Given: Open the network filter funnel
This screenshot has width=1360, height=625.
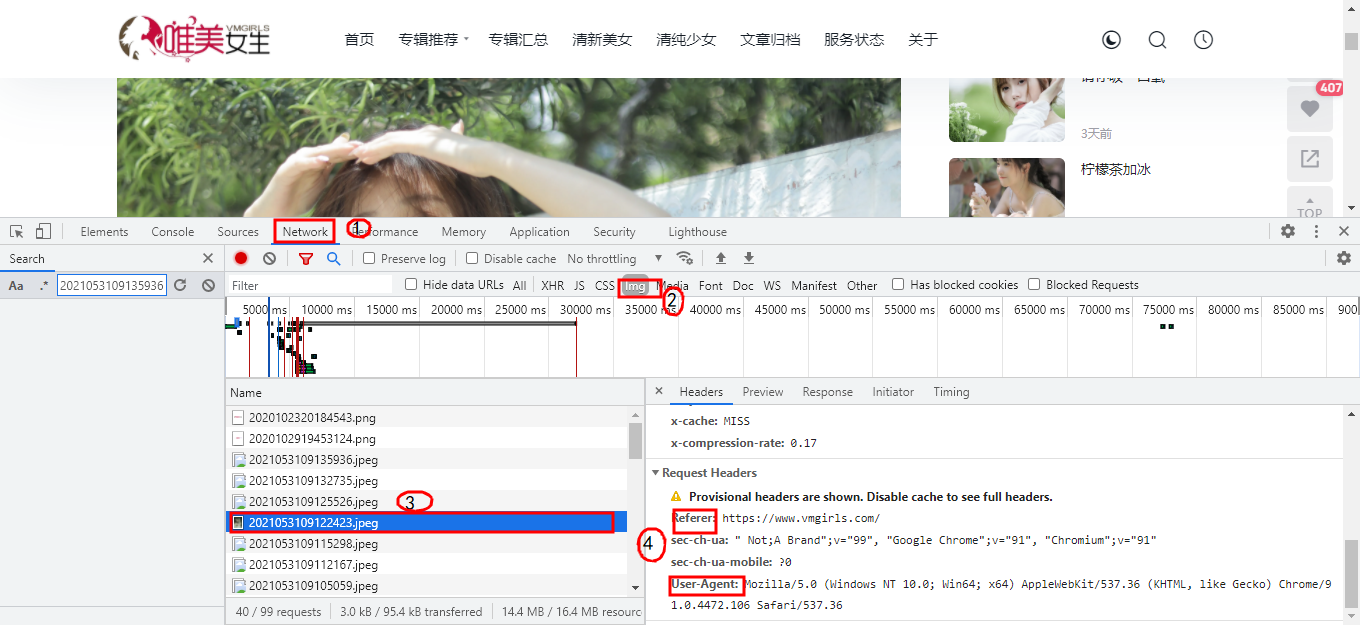Looking at the screenshot, I should pyautogui.click(x=306, y=258).
